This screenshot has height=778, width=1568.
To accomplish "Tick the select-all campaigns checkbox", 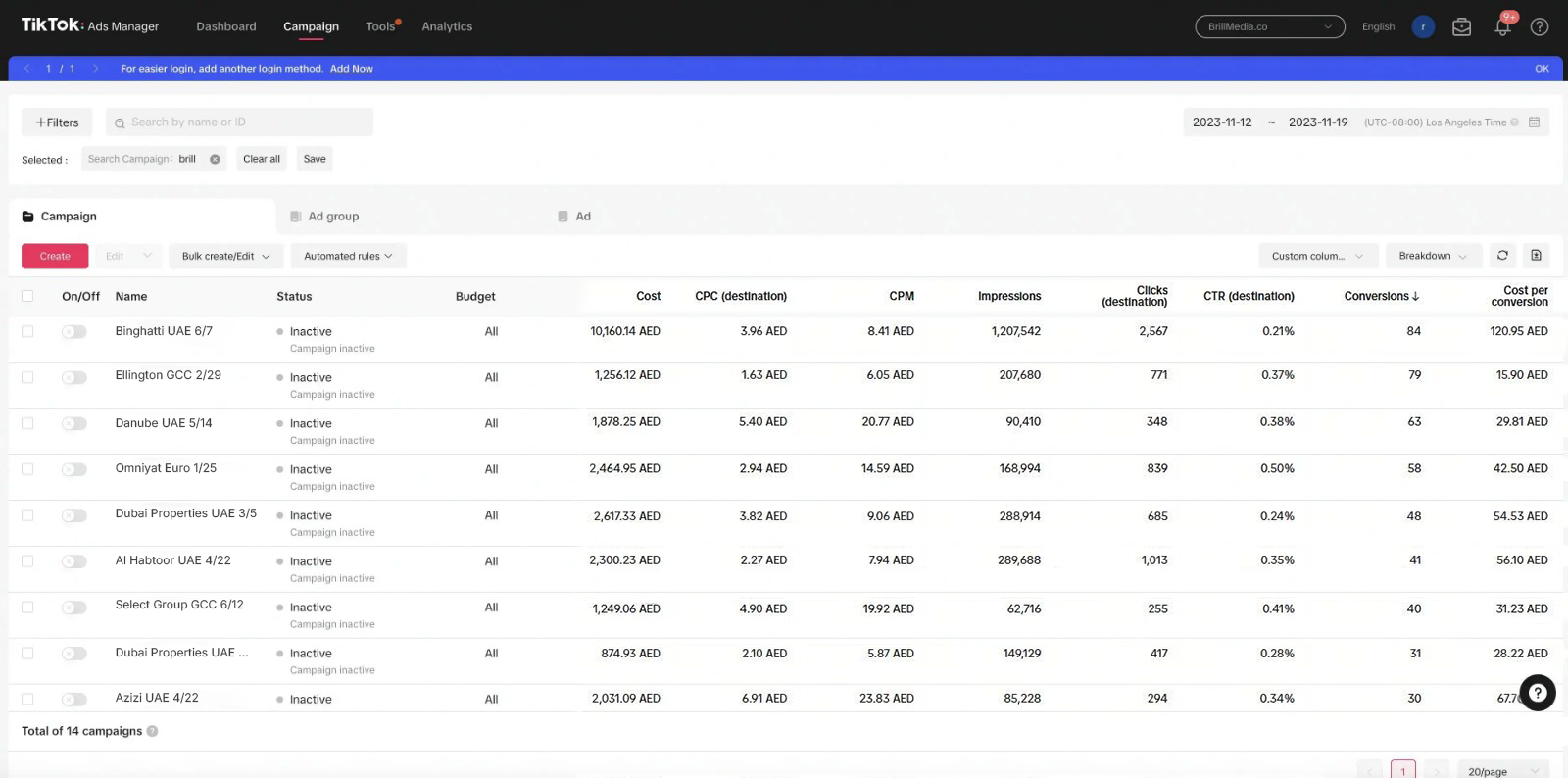I will coord(27,296).
